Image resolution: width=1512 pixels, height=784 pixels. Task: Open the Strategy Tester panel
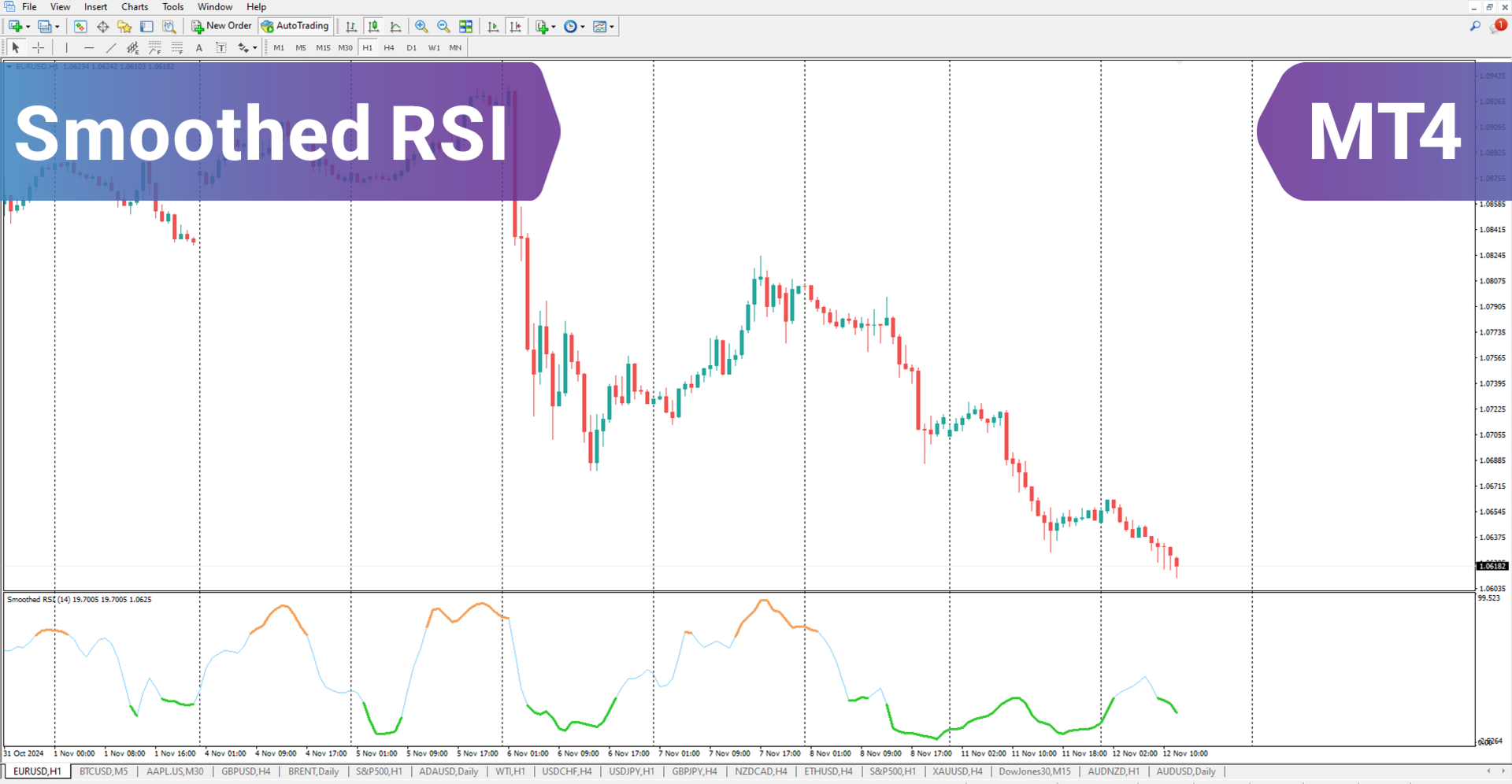click(x=169, y=26)
